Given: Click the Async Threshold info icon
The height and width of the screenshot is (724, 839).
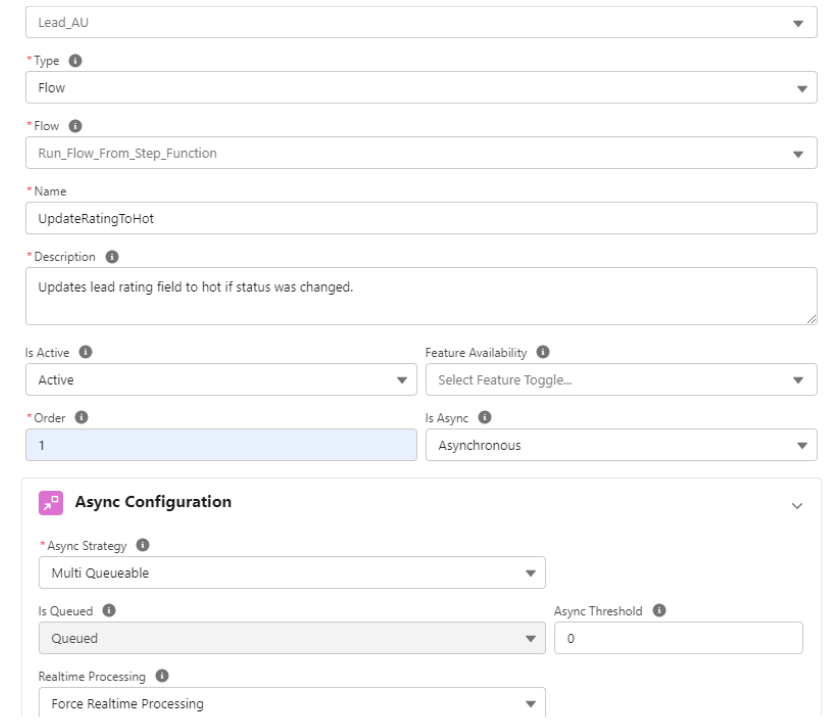Looking at the screenshot, I should 658,610.
